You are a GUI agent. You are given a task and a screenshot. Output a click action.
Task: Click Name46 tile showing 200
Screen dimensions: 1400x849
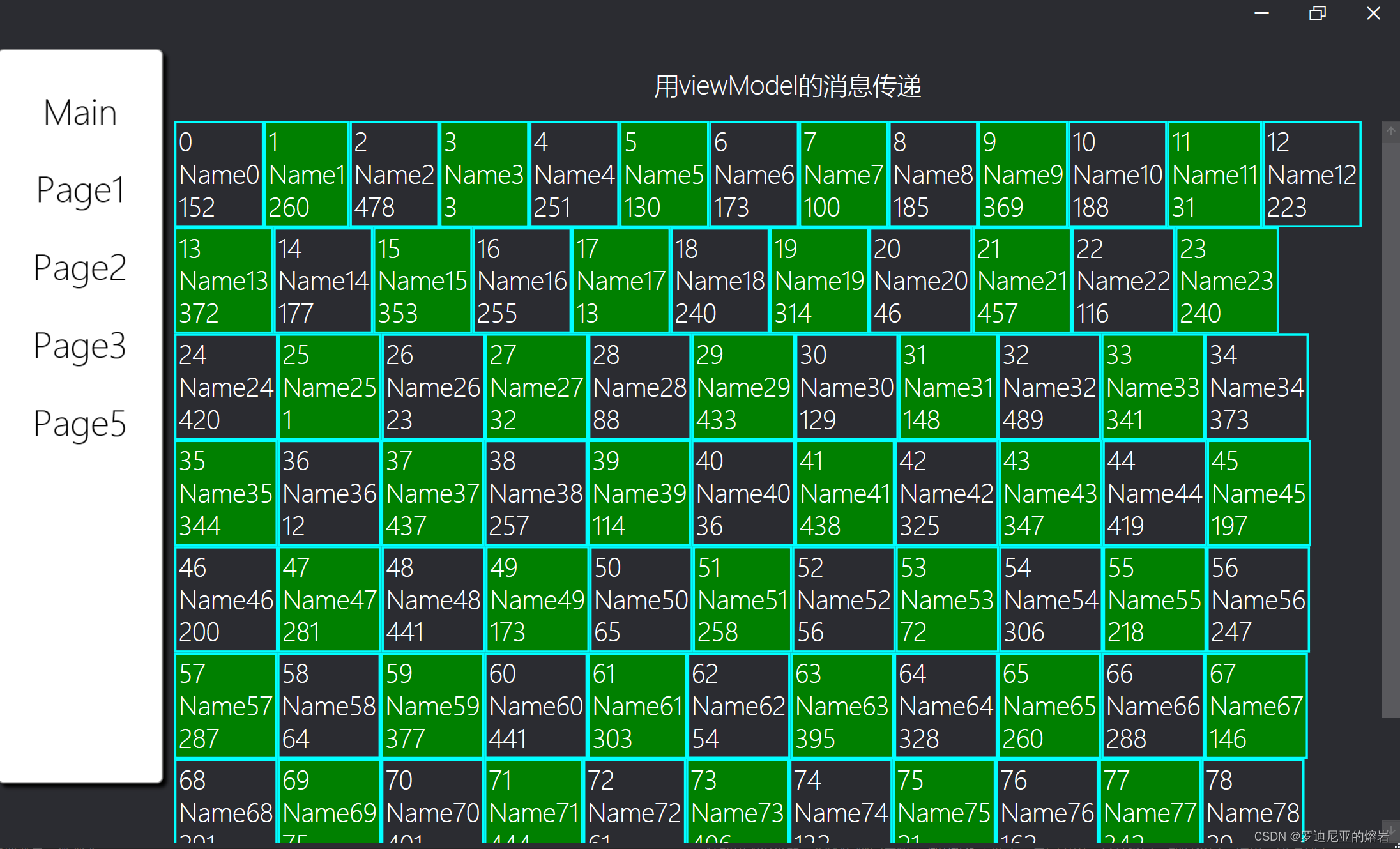pyautogui.click(x=226, y=599)
